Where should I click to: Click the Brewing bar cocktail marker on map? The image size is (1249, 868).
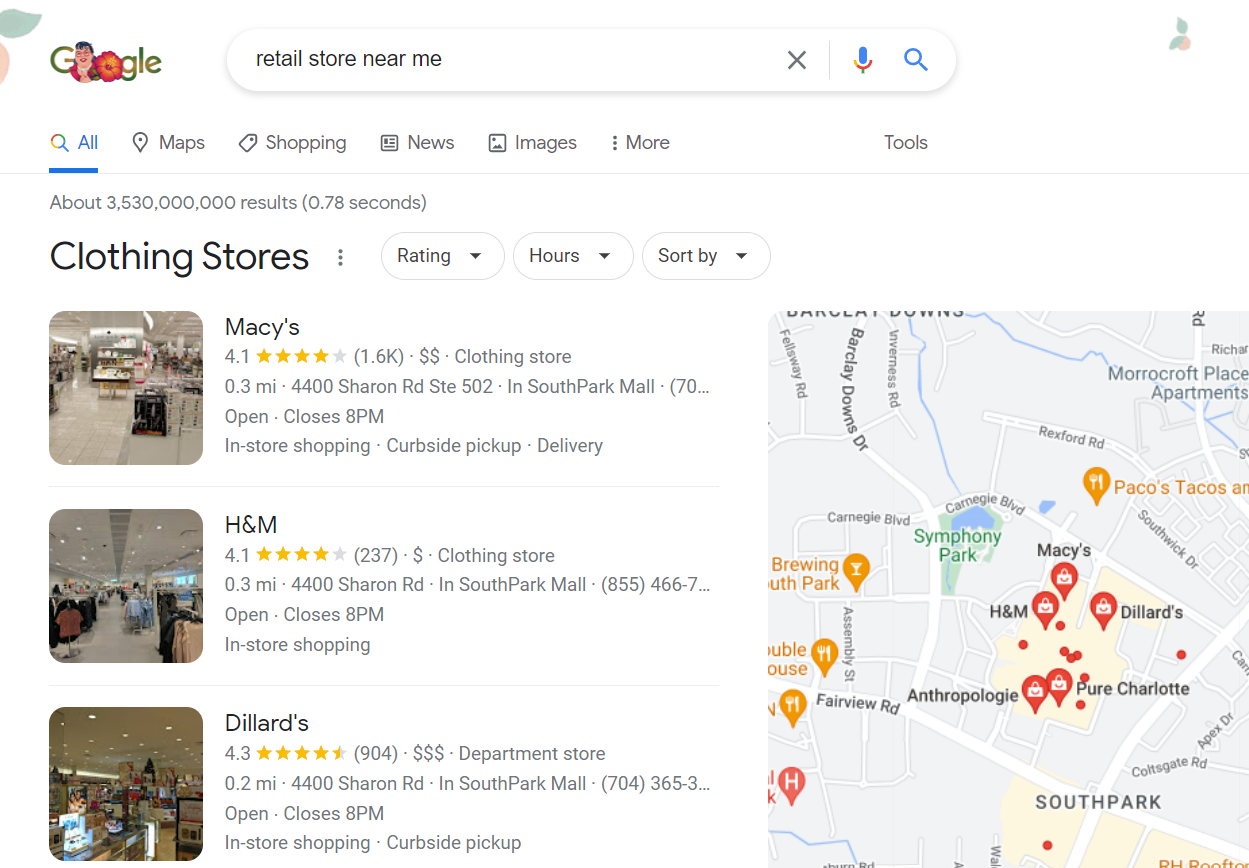(855, 570)
